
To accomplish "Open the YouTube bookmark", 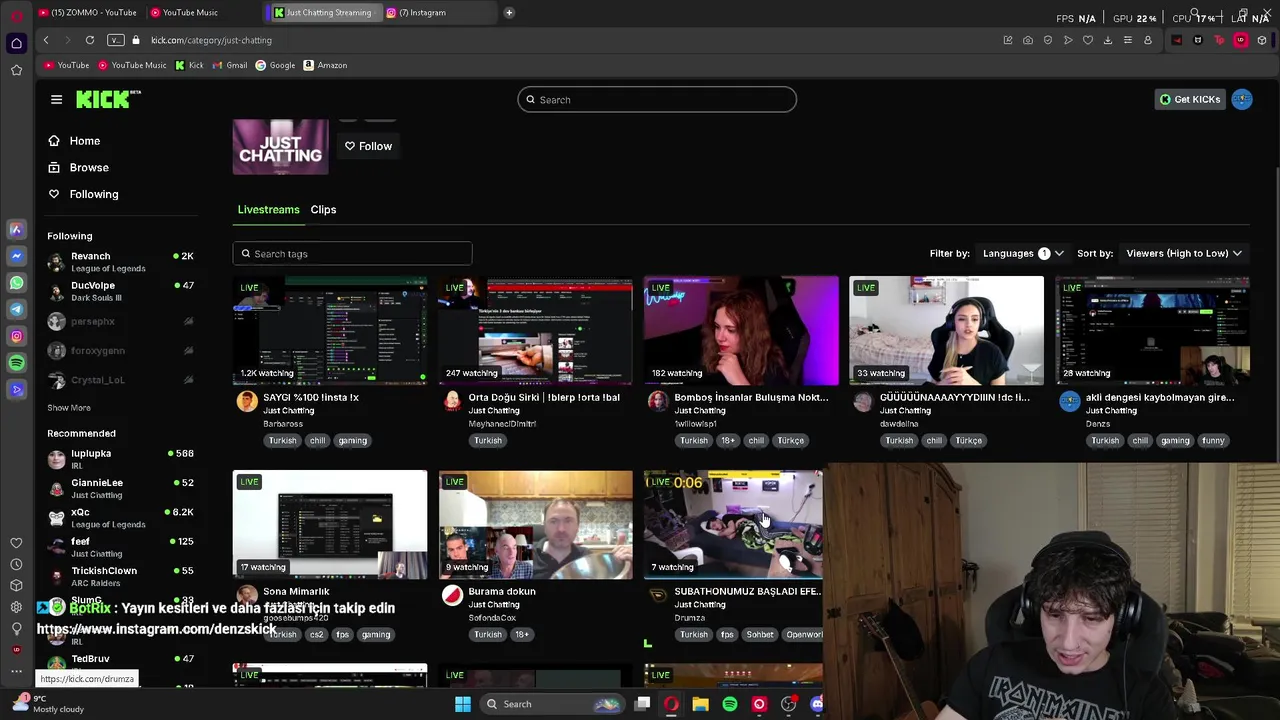I will (x=66, y=65).
